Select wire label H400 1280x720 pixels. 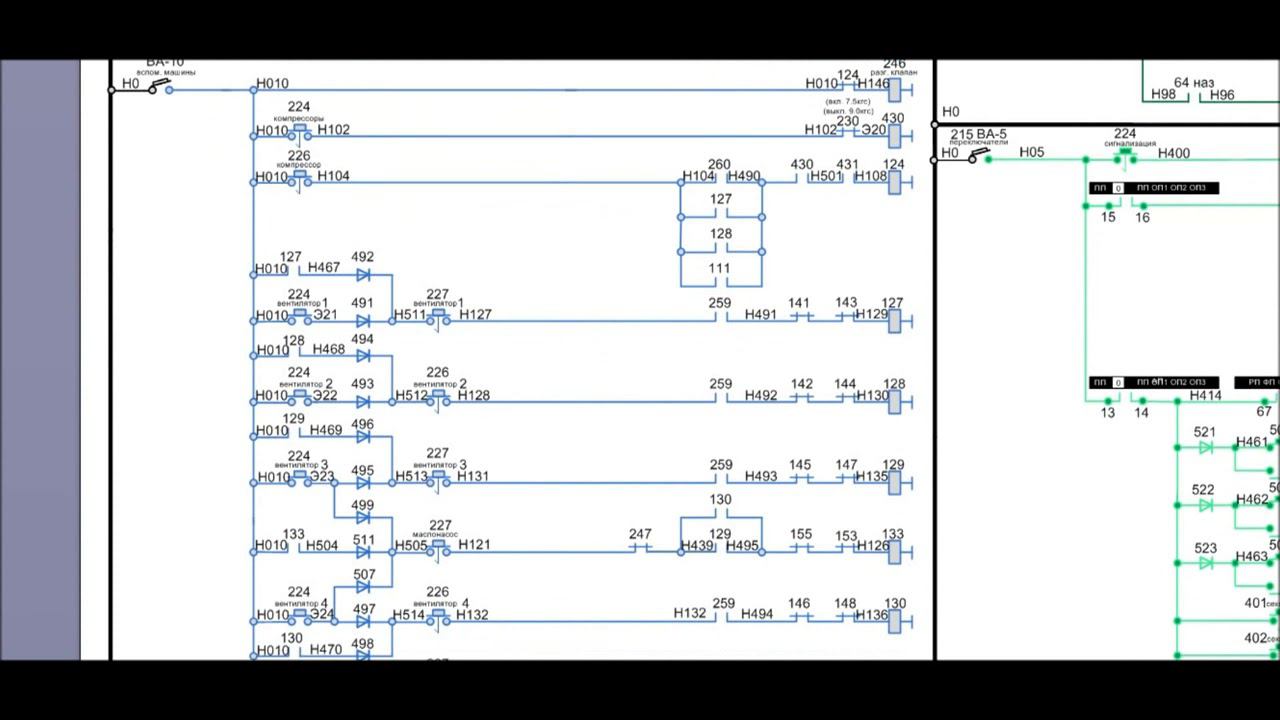(x=1174, y=153)
